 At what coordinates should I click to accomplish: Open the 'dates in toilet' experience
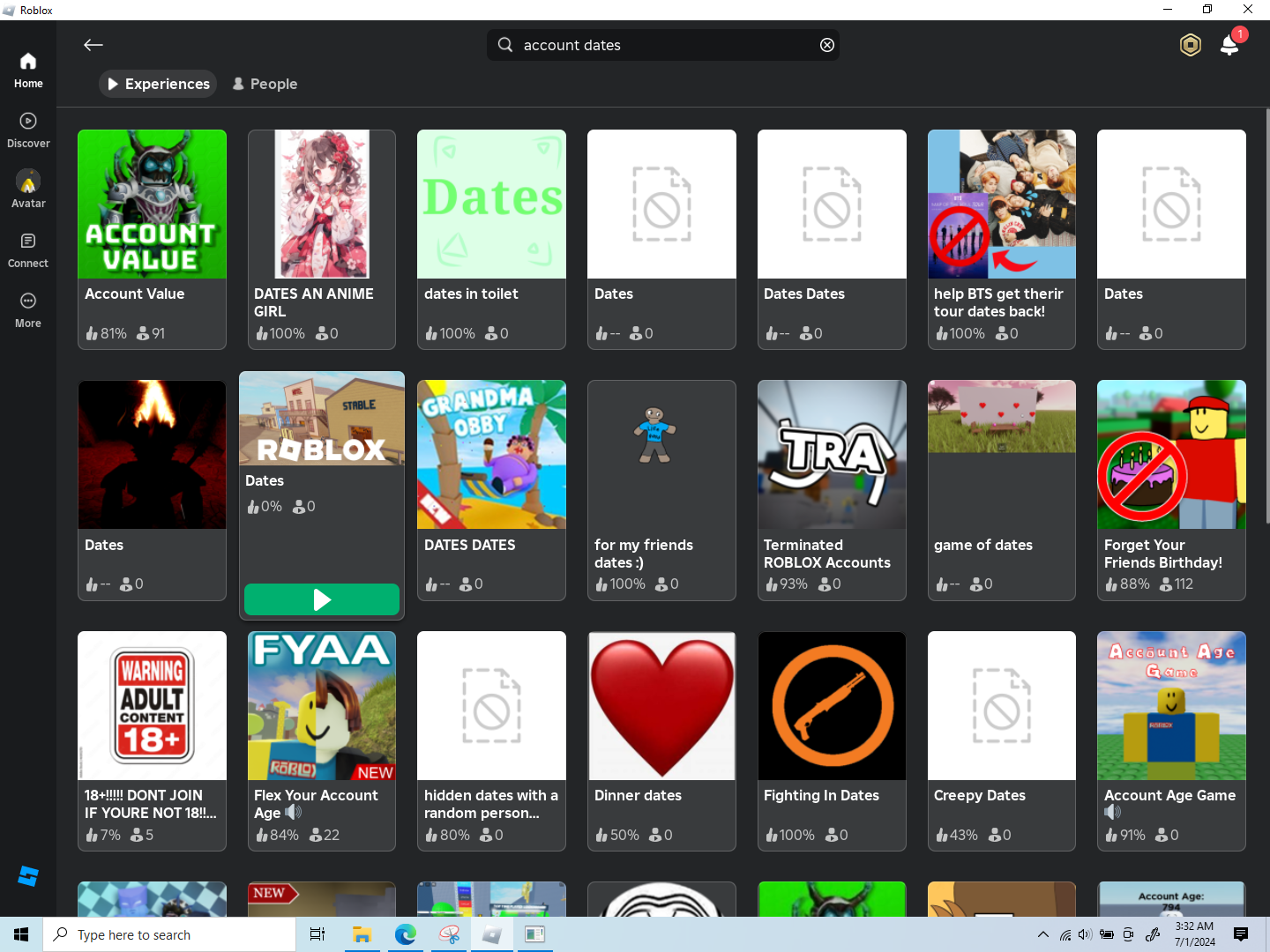tap(491, 240)
